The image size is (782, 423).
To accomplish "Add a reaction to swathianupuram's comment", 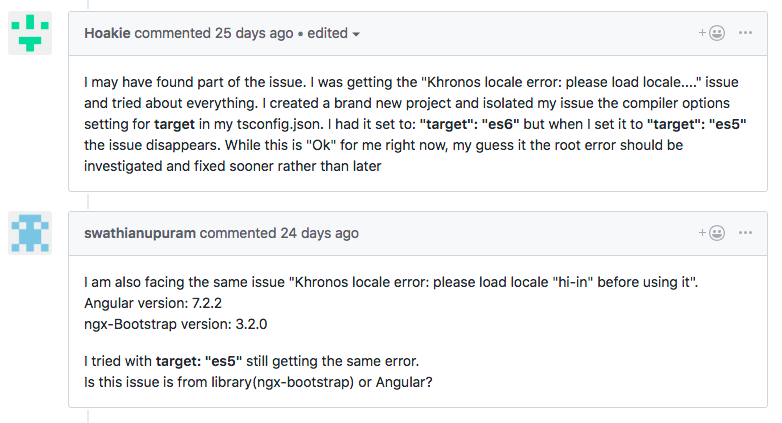I will (x=711, y=233).
